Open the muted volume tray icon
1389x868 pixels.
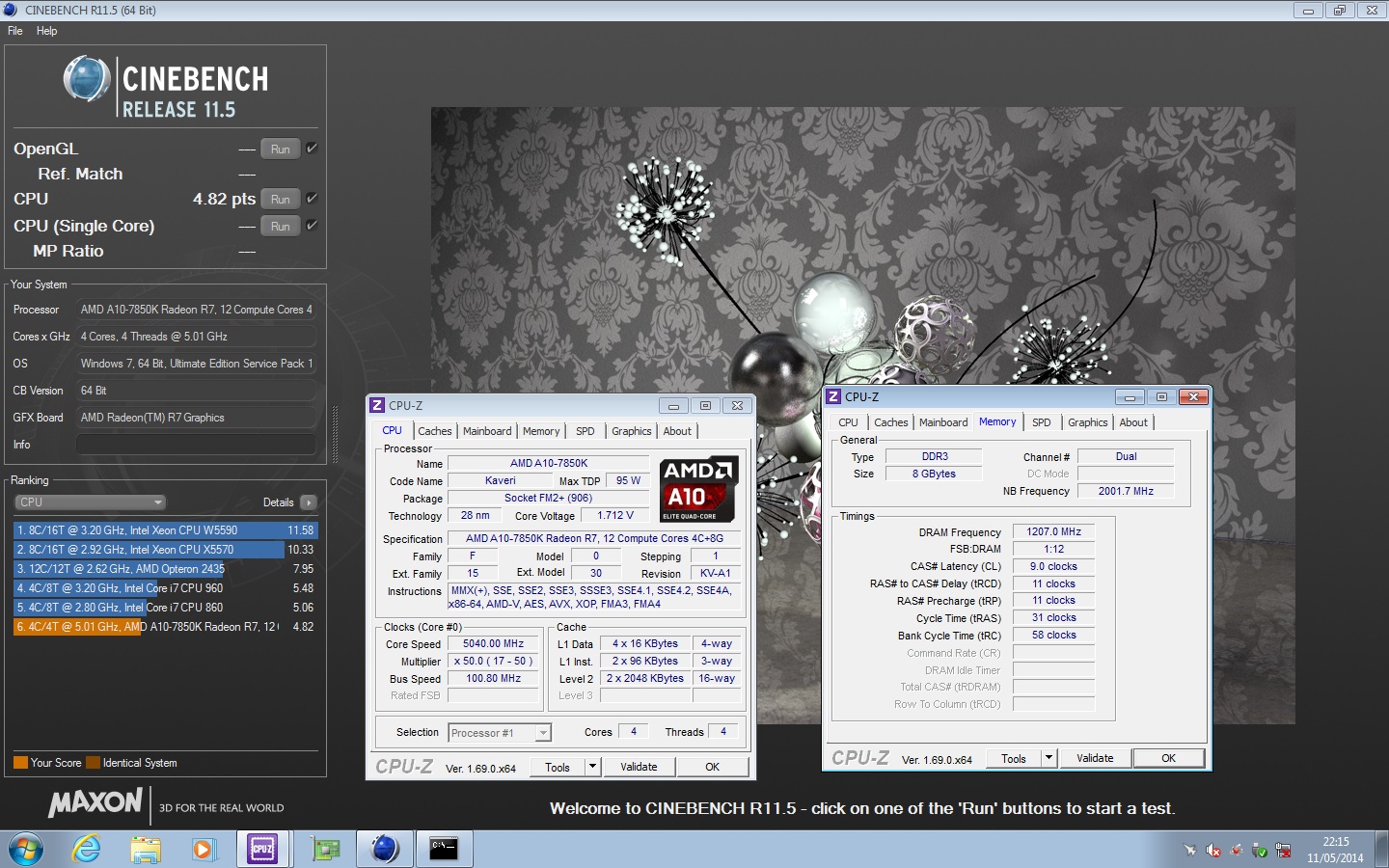tap(1213, 850)
